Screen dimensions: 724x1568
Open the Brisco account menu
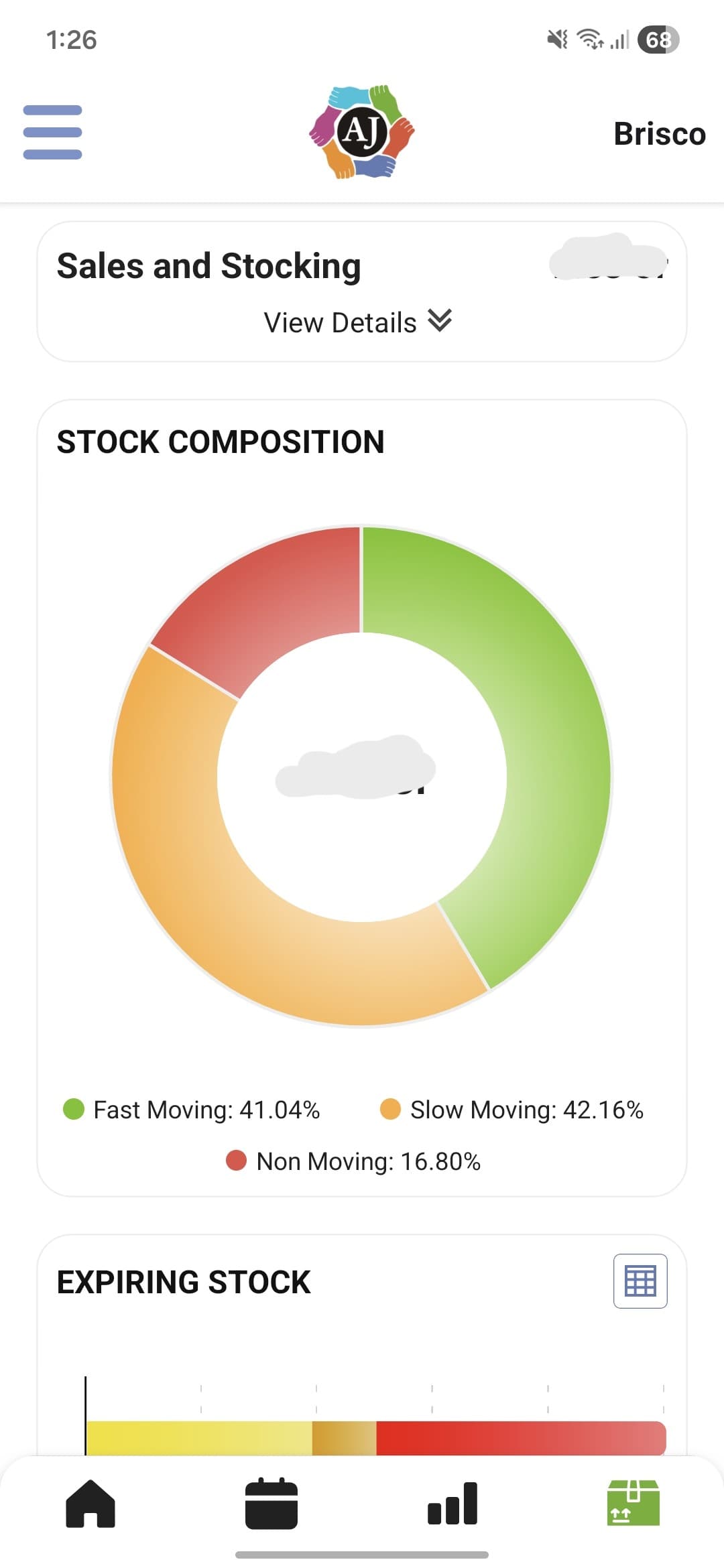660,133
